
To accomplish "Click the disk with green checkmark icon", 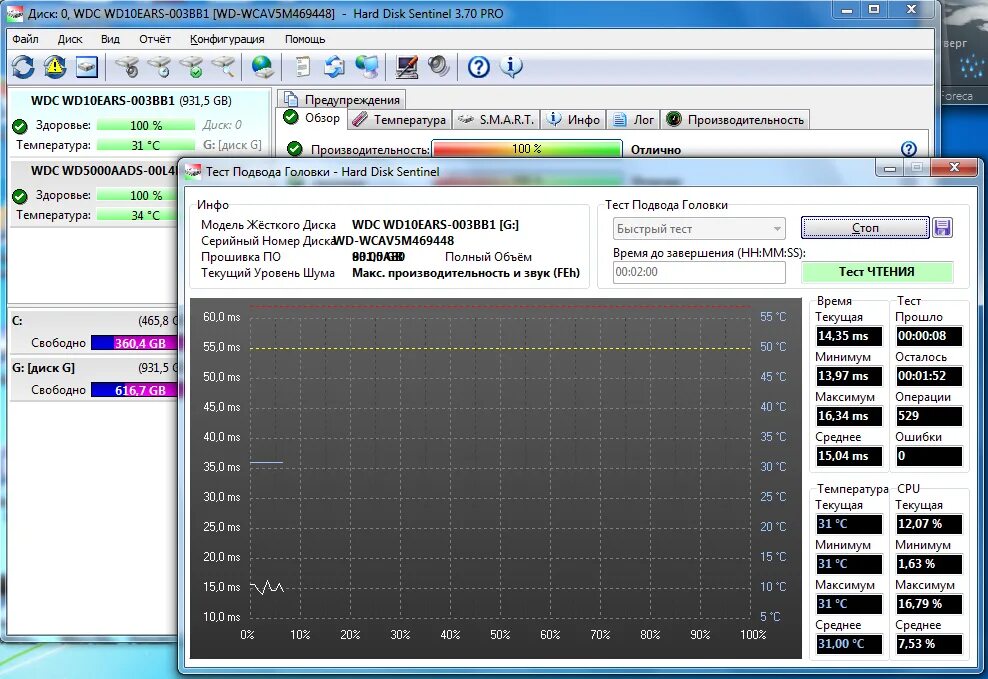I will tap(192, 66).
